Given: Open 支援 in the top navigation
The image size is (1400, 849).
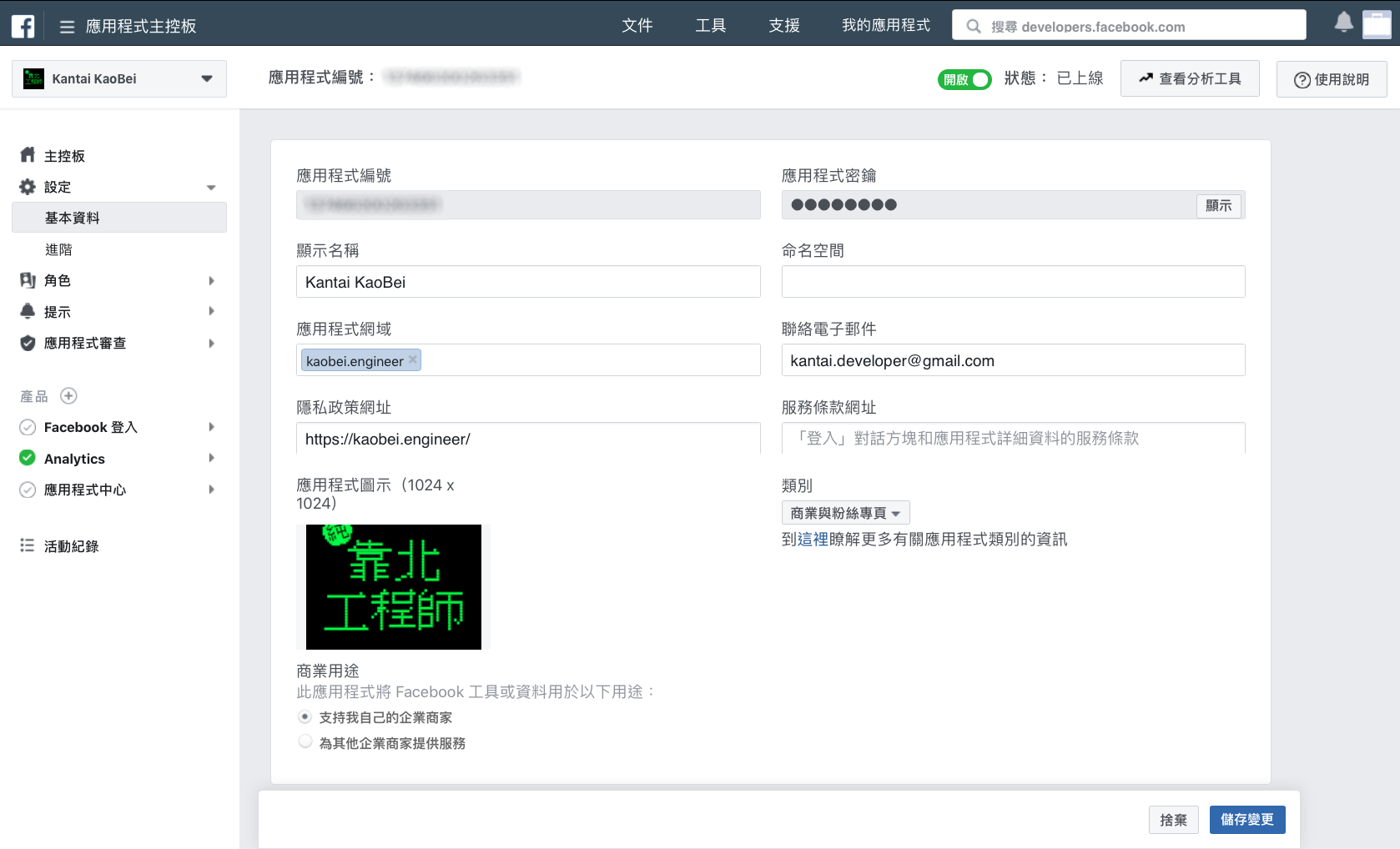Looking at the screenshot, I should pos(783,26).
